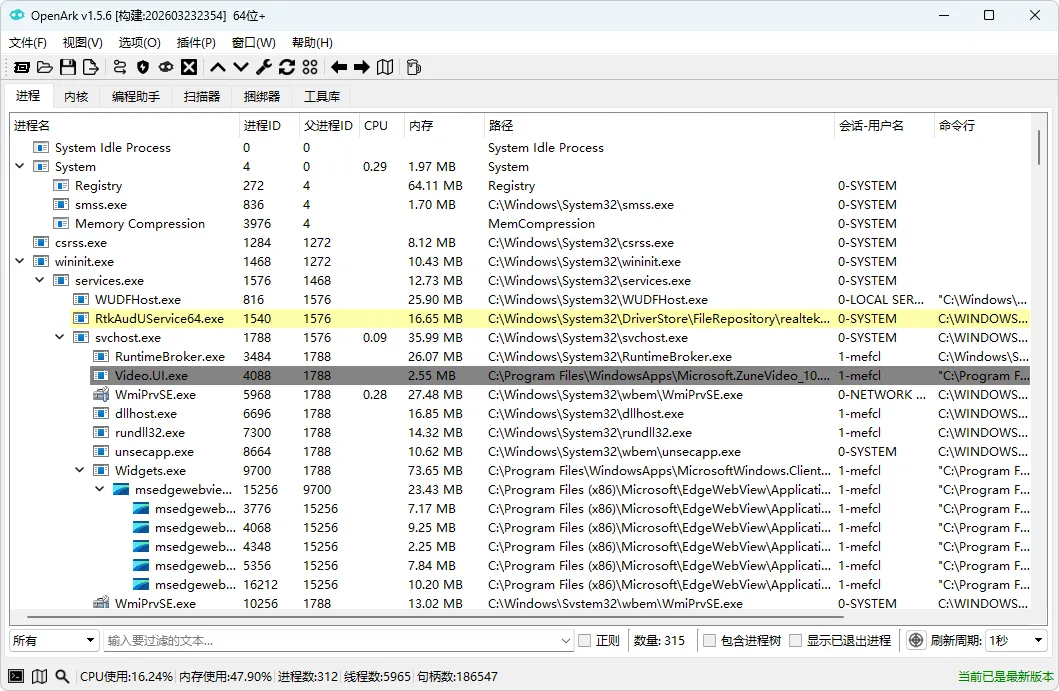
Task: Switch to the 内核 tab
Action: tap(76, 97)
